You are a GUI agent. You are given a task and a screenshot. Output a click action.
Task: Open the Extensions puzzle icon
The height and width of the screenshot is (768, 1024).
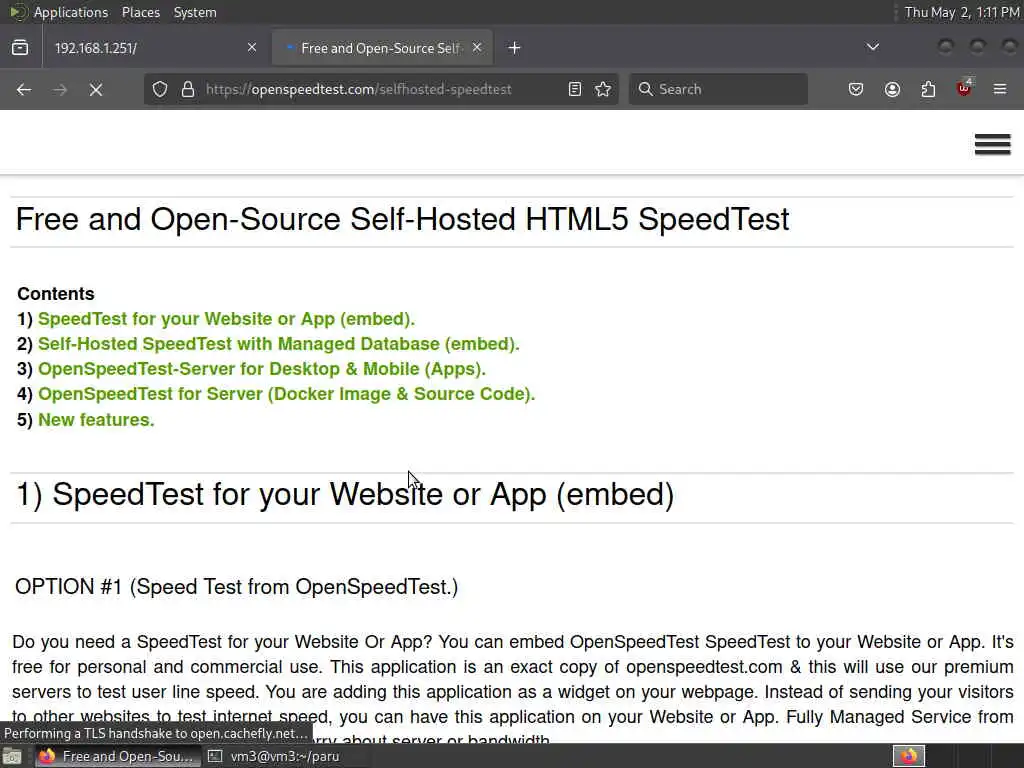point(928,89)
